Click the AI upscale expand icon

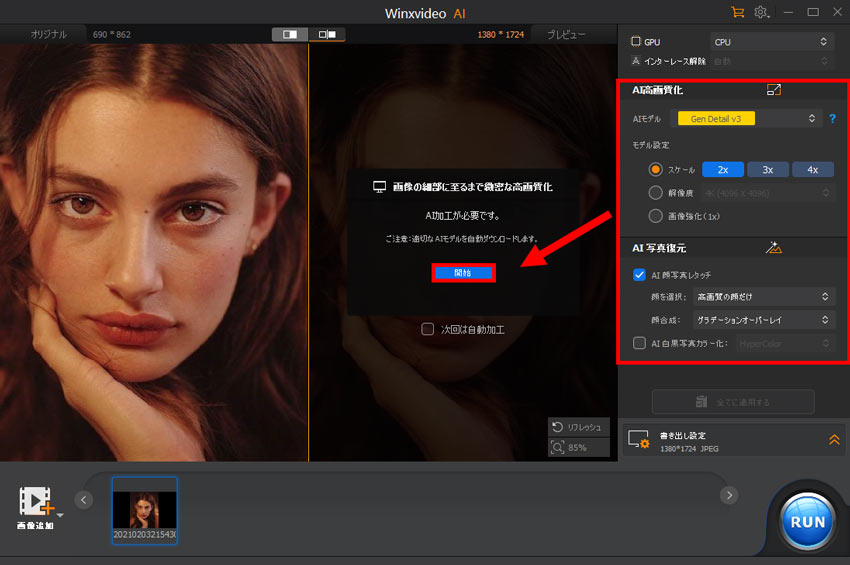click(x=773, y=90)
